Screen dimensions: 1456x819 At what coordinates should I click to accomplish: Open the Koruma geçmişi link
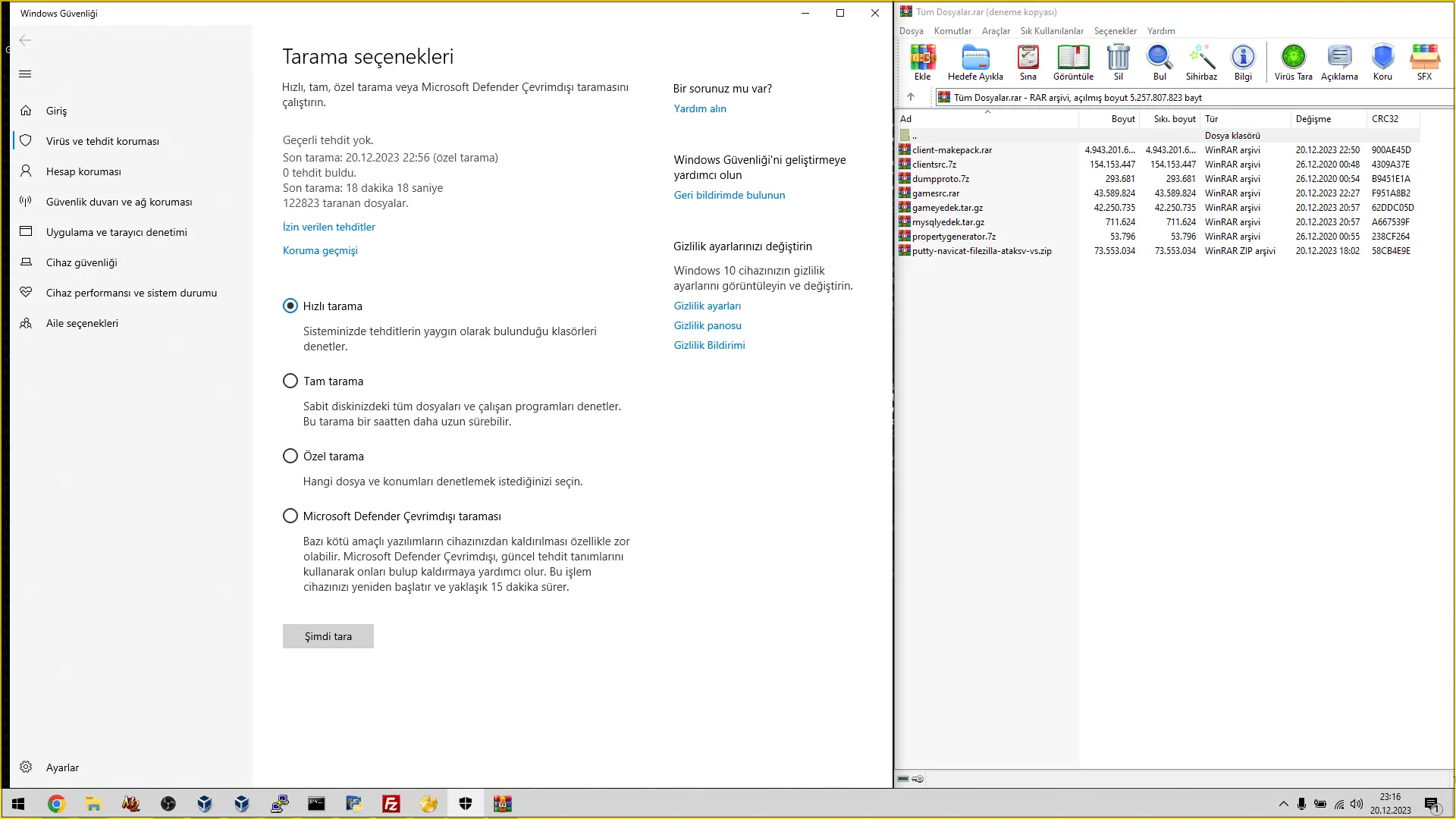click(x=320, y=250)
